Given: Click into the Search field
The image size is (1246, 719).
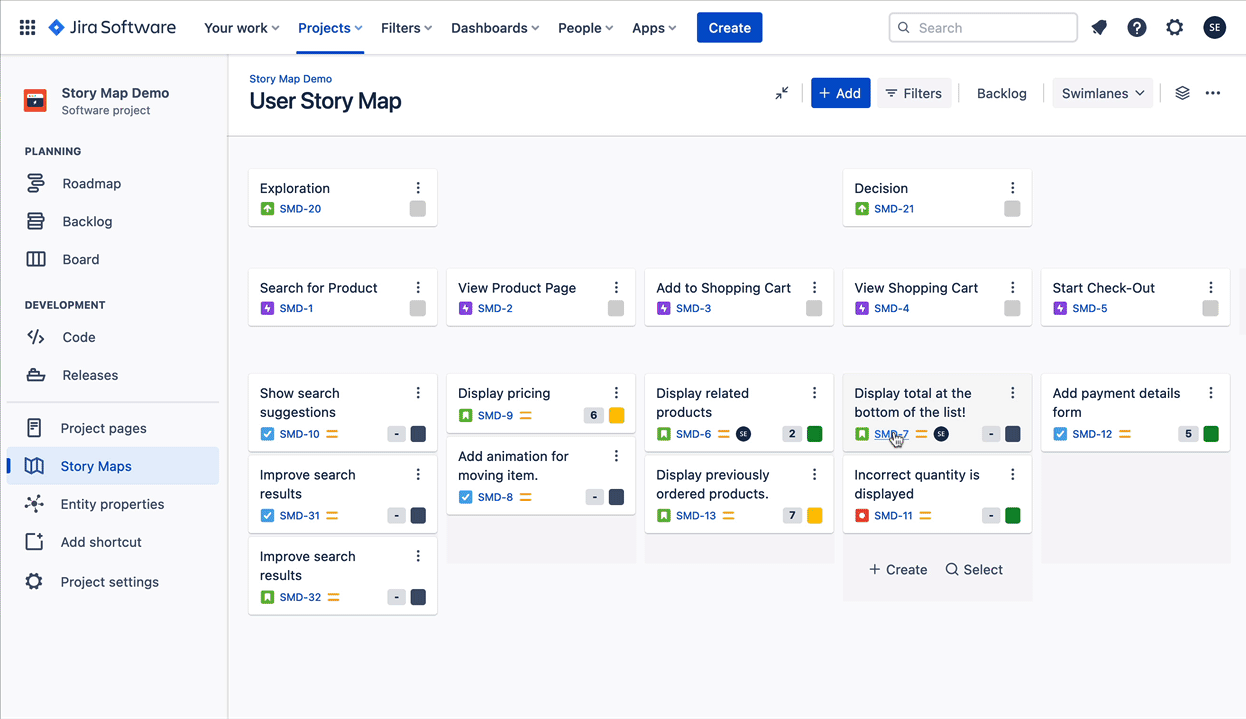Looking at the screenshot, I should 983,28.
